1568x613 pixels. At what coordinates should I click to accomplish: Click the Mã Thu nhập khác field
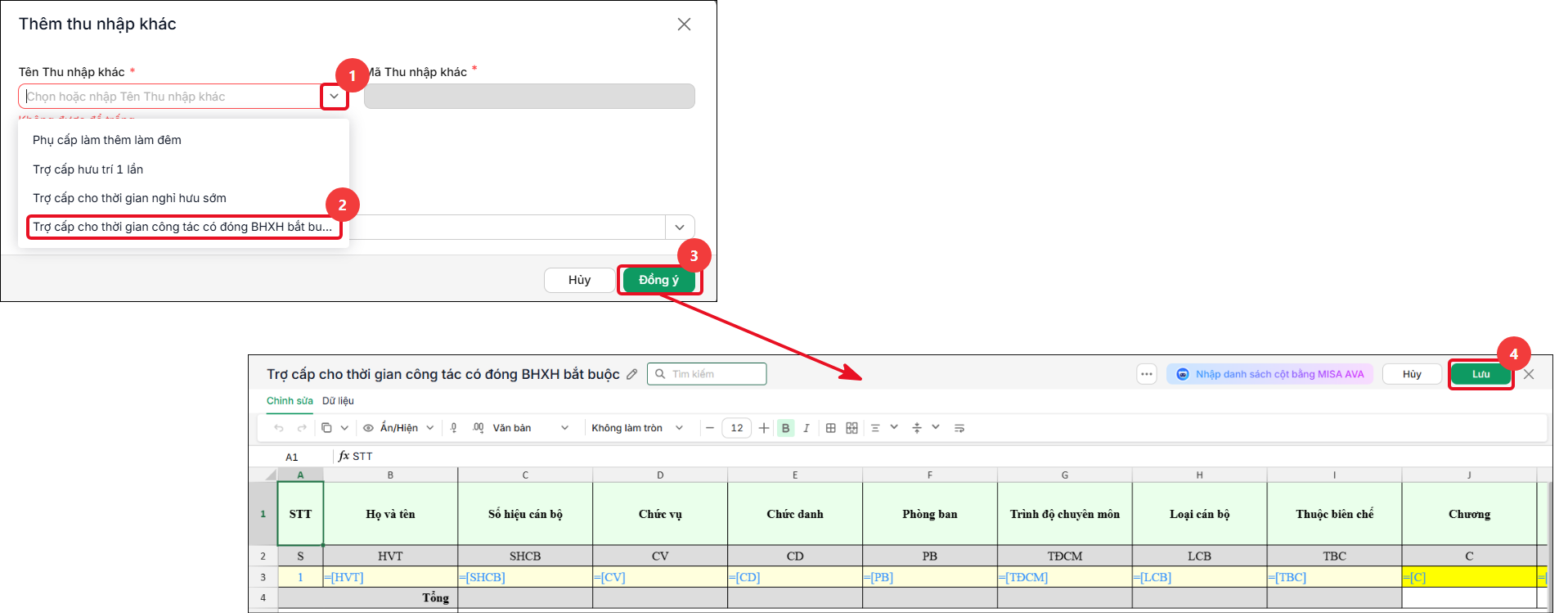point(529,97)
